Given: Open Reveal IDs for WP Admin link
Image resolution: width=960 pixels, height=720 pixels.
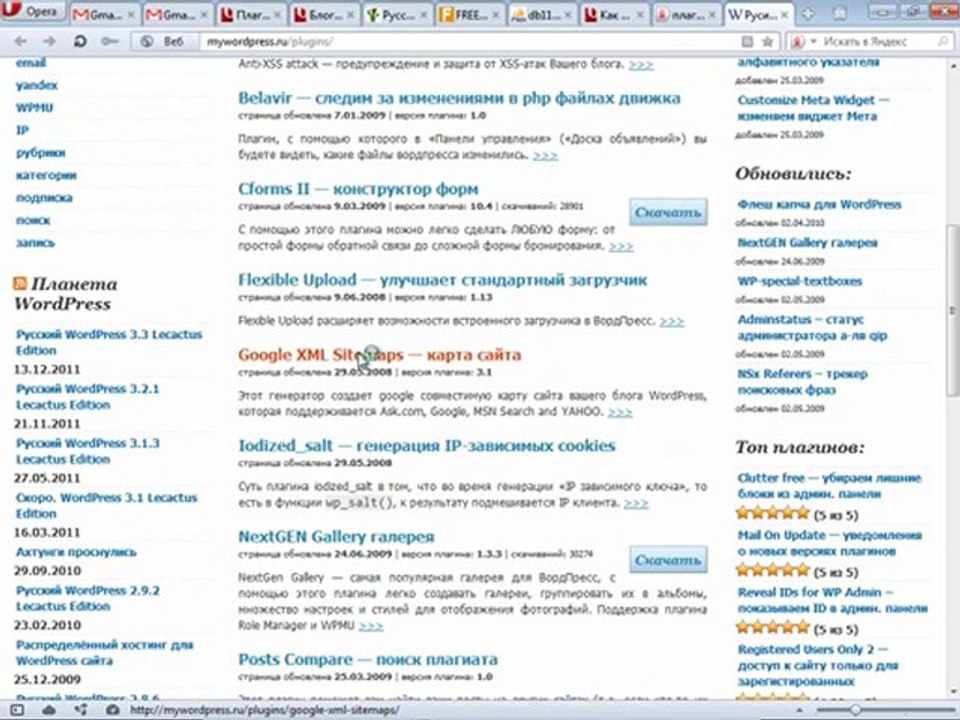Looking at the screenshot, I should [x=833, y=600].
